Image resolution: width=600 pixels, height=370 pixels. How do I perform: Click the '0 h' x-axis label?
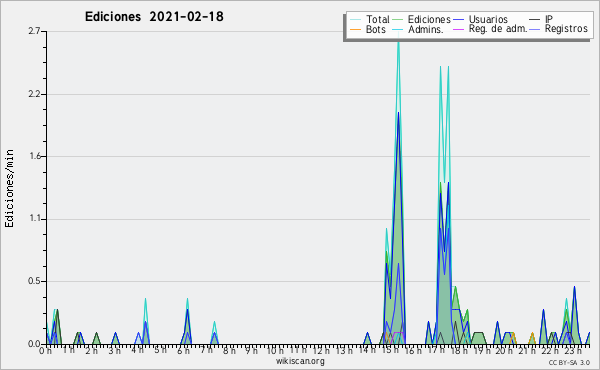46,351
